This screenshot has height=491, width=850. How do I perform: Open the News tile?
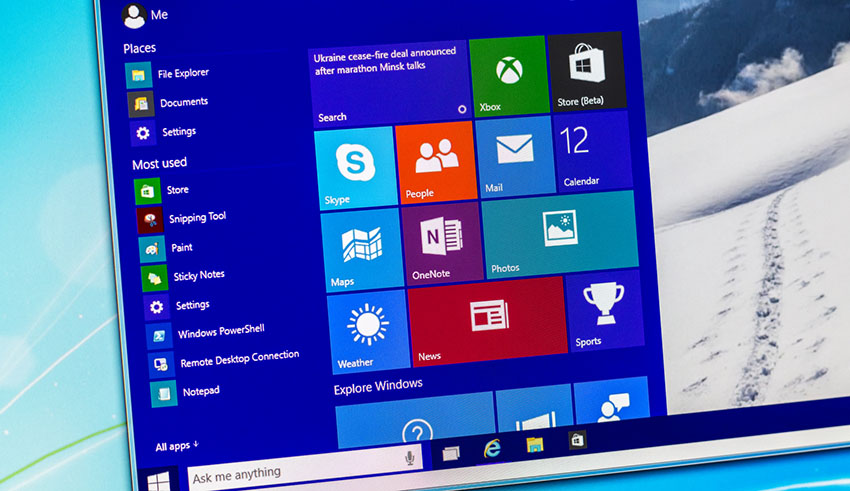tap(487, 322)
